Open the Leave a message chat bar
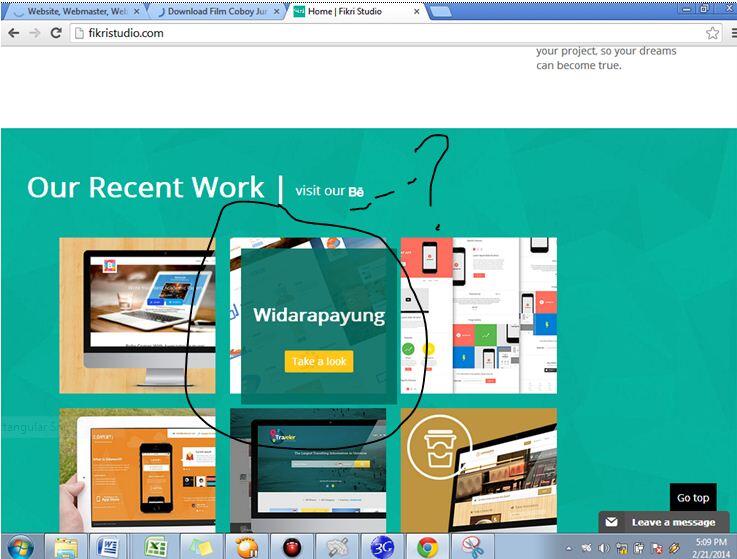 coord(664,522)
